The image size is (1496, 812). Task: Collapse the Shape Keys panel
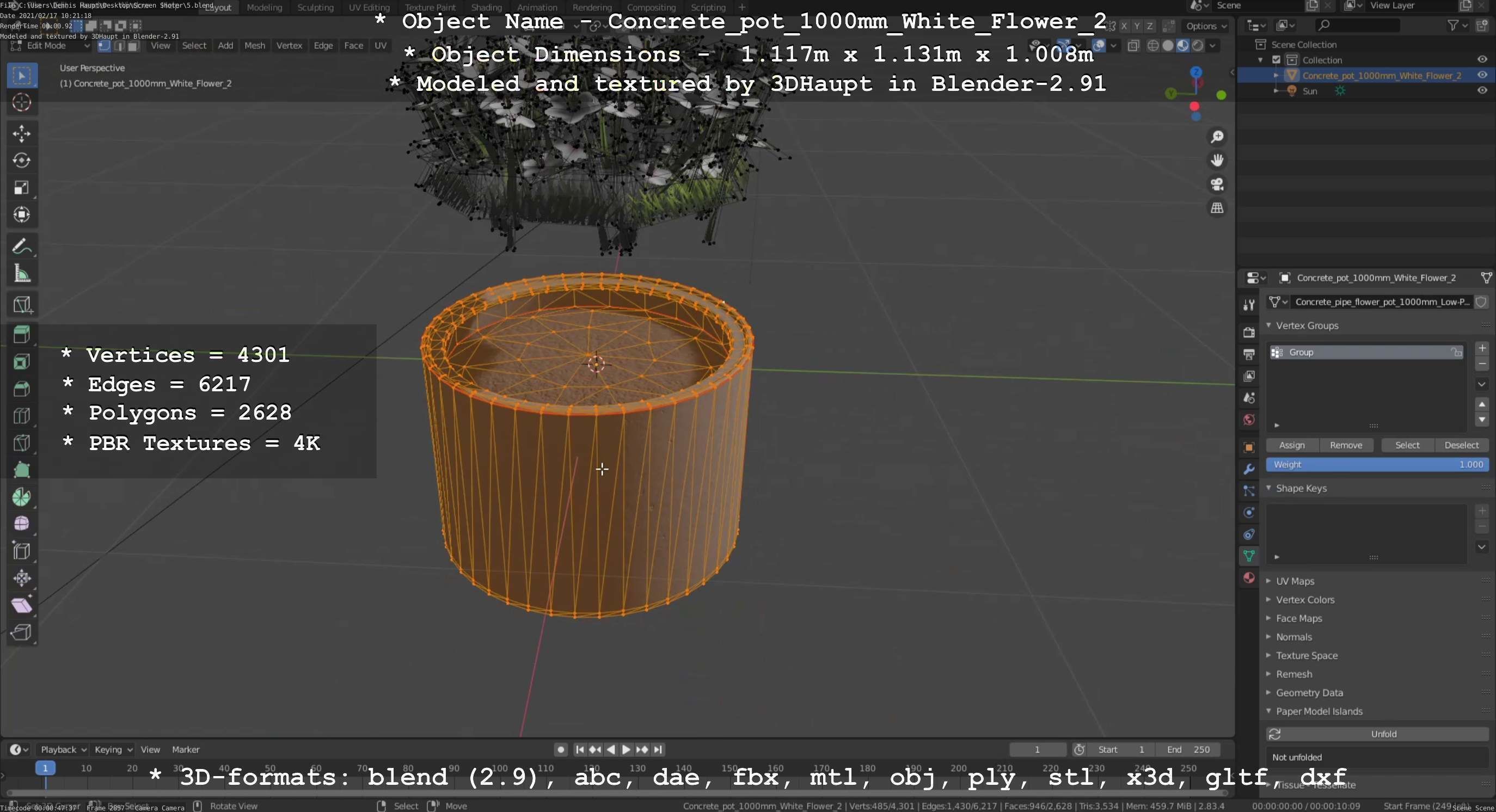tap(1268, 488)
